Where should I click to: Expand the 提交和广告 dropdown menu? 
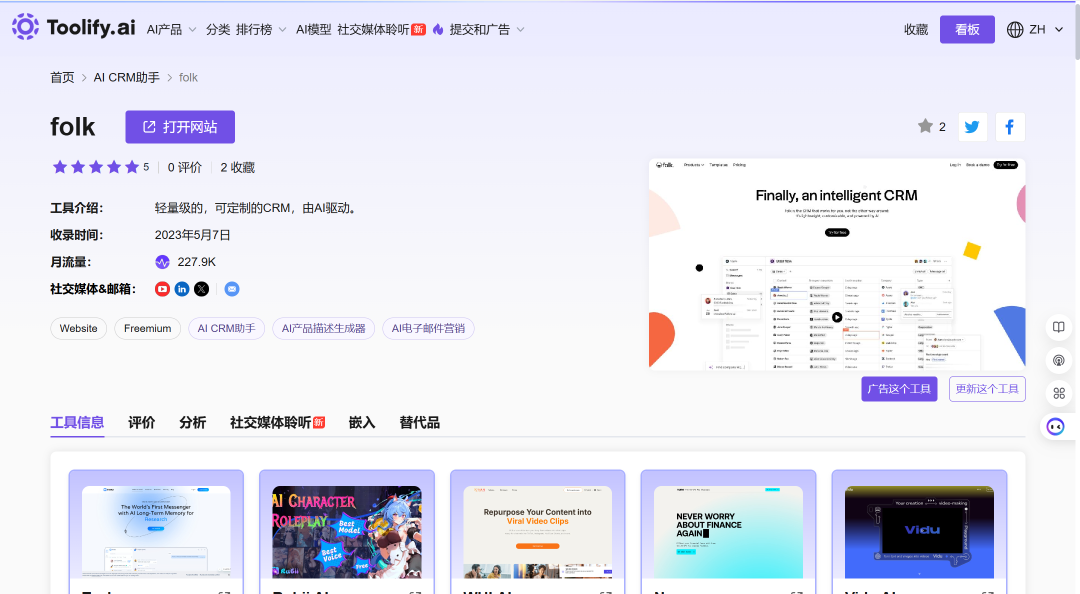click(487, 30)
